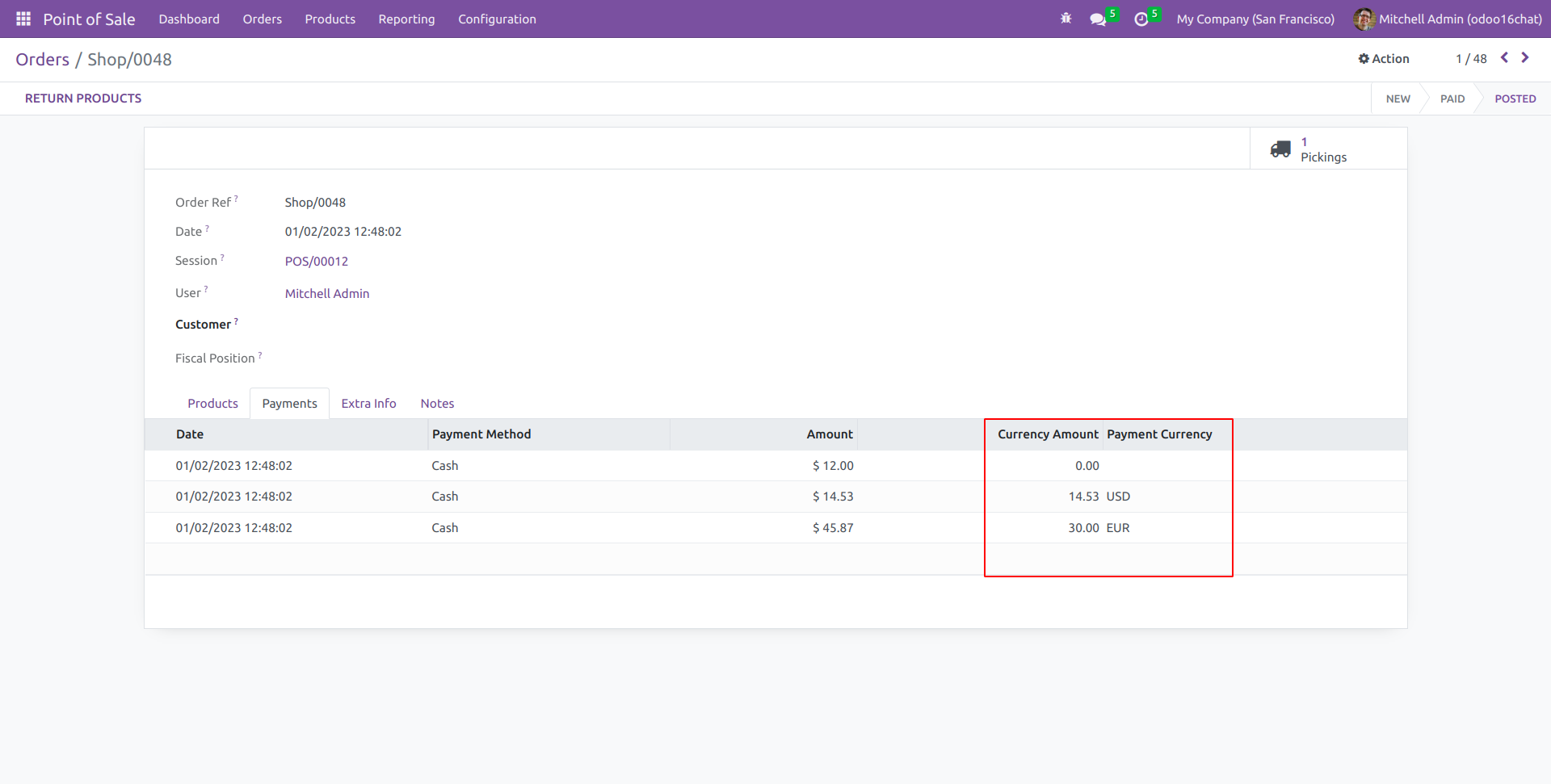Open the apps grid menu icon

tap(23, 19)
